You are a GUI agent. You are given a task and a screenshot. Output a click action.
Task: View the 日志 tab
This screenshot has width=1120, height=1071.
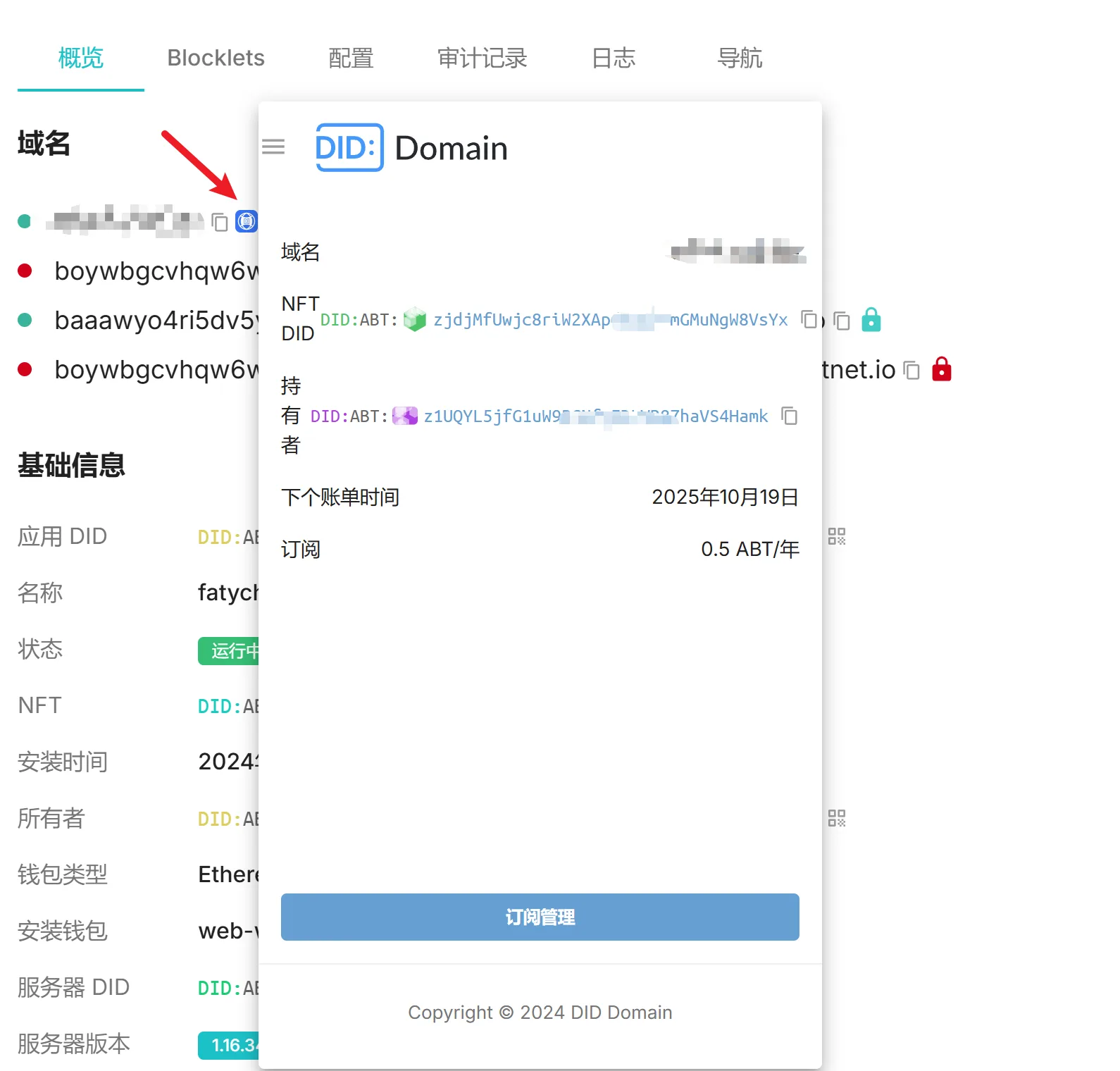(614, 58)
